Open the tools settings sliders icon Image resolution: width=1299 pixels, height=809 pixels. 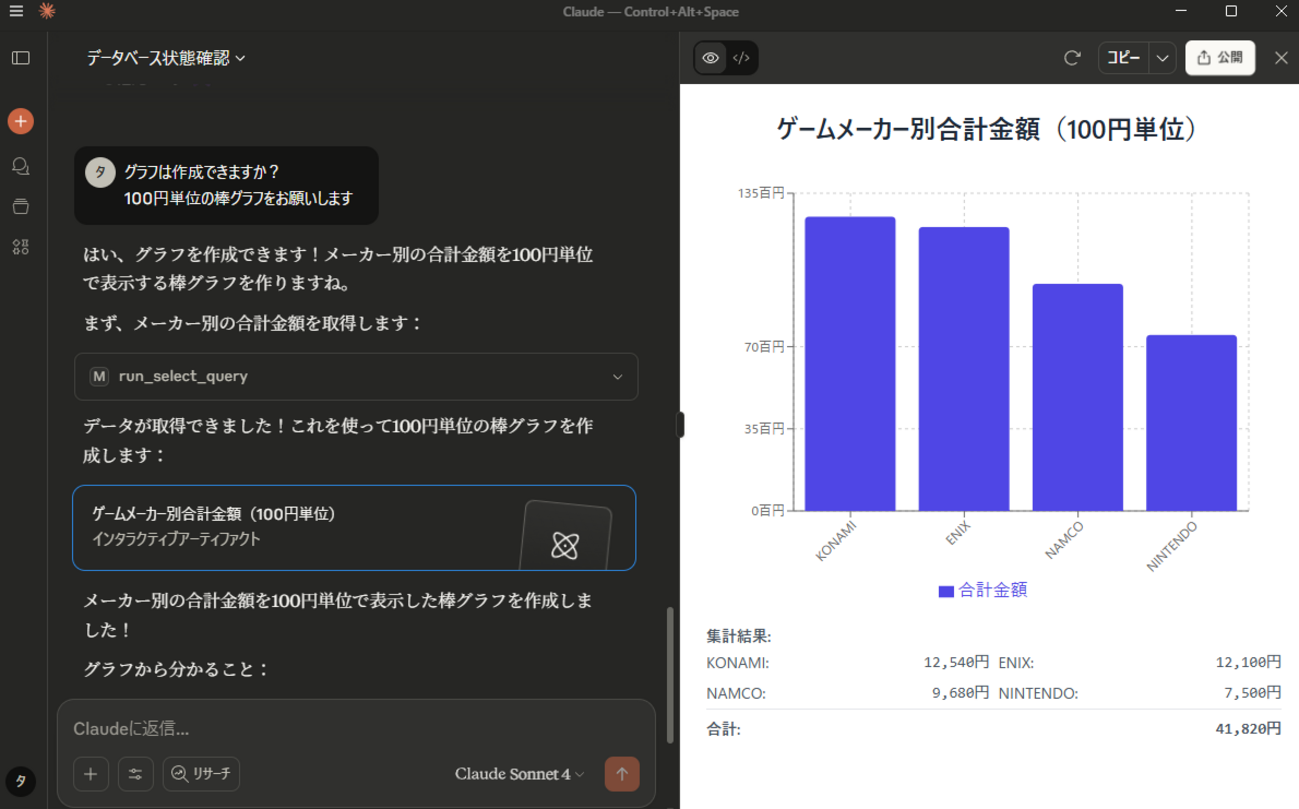click(136, 774)
